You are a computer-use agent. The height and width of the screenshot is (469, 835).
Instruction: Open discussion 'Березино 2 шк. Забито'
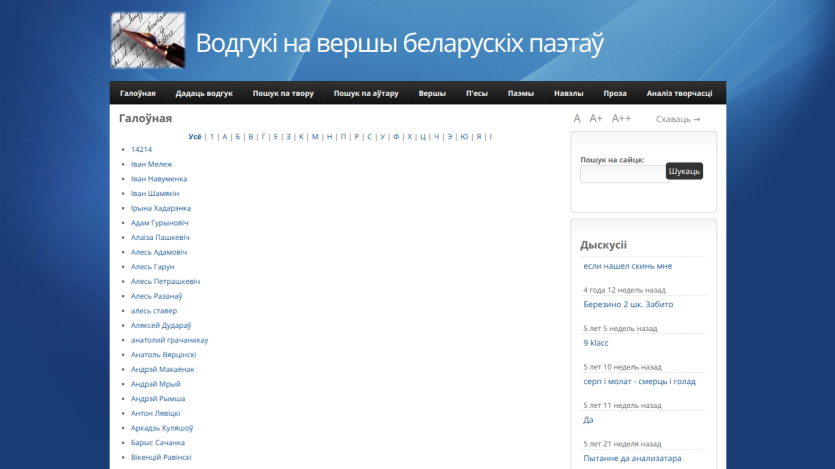[628, 305]
